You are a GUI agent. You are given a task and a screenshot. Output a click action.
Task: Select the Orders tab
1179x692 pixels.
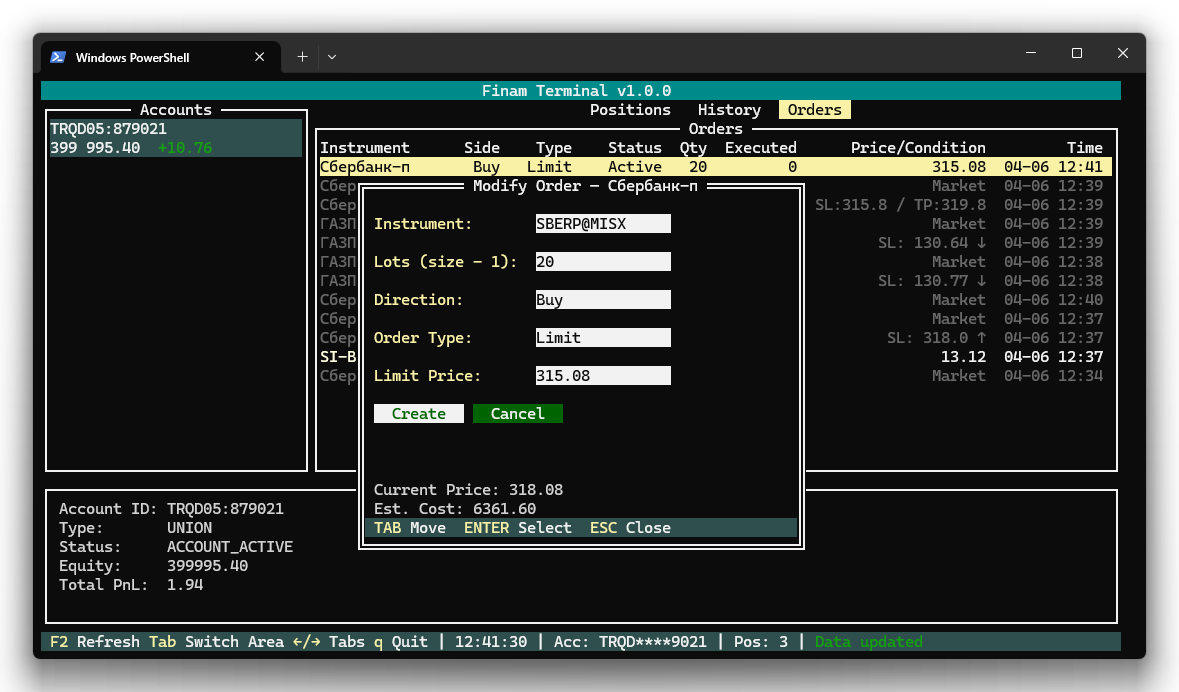(x=814, y=110)
